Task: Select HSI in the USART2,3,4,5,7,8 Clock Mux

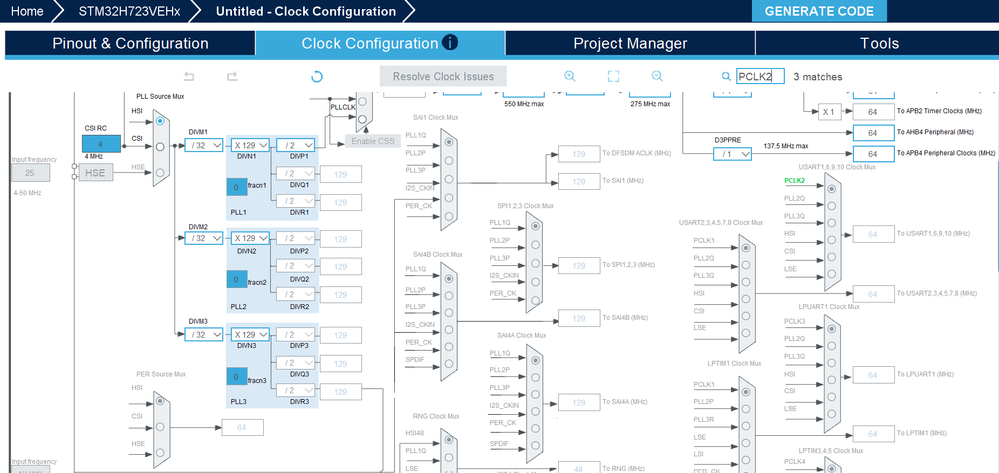Action: 746,299
